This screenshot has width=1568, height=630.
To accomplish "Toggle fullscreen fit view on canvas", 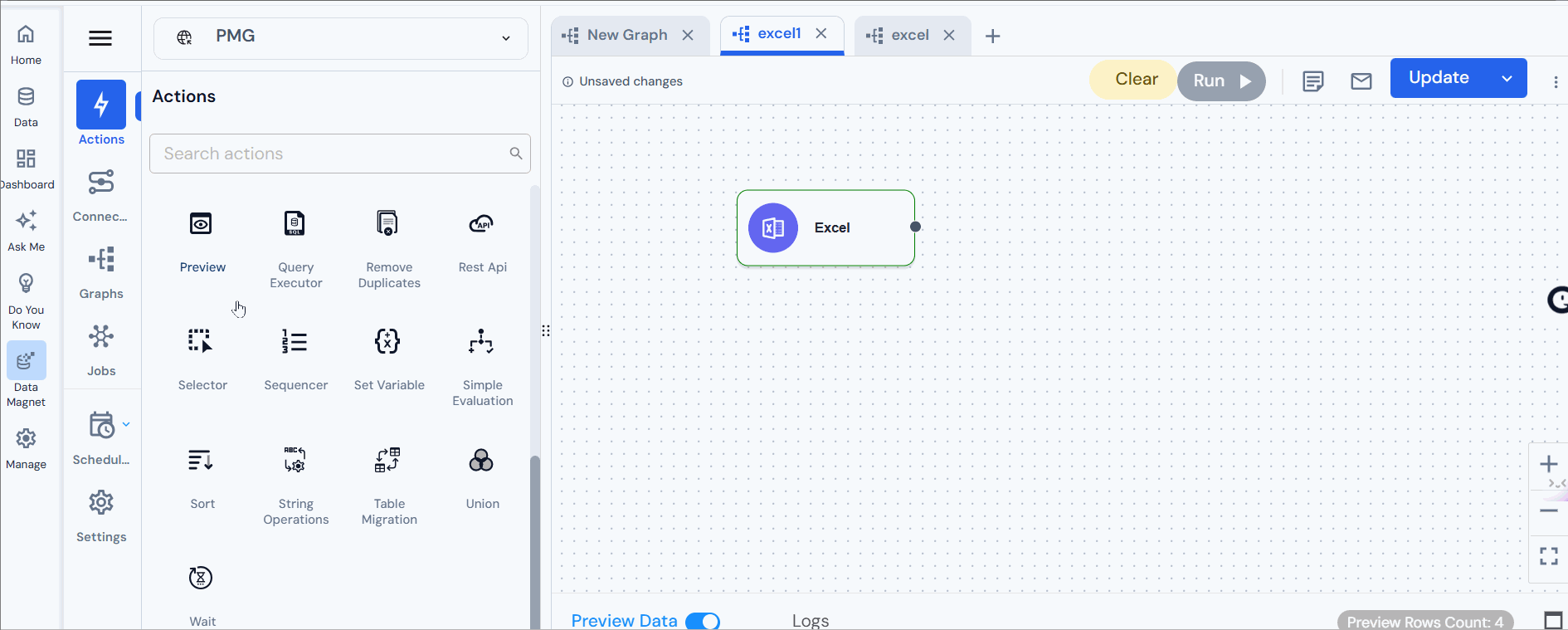I will pos(1548,555).
